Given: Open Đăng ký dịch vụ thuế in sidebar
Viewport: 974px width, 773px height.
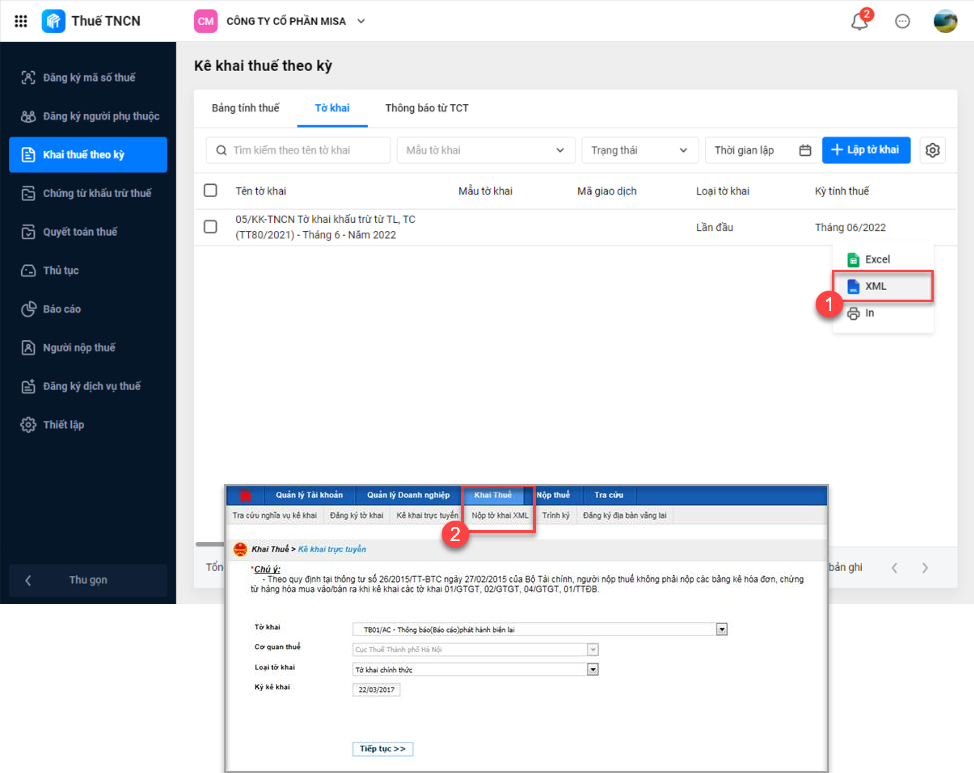Looking at the screenshot, I should tap(88, 386).
